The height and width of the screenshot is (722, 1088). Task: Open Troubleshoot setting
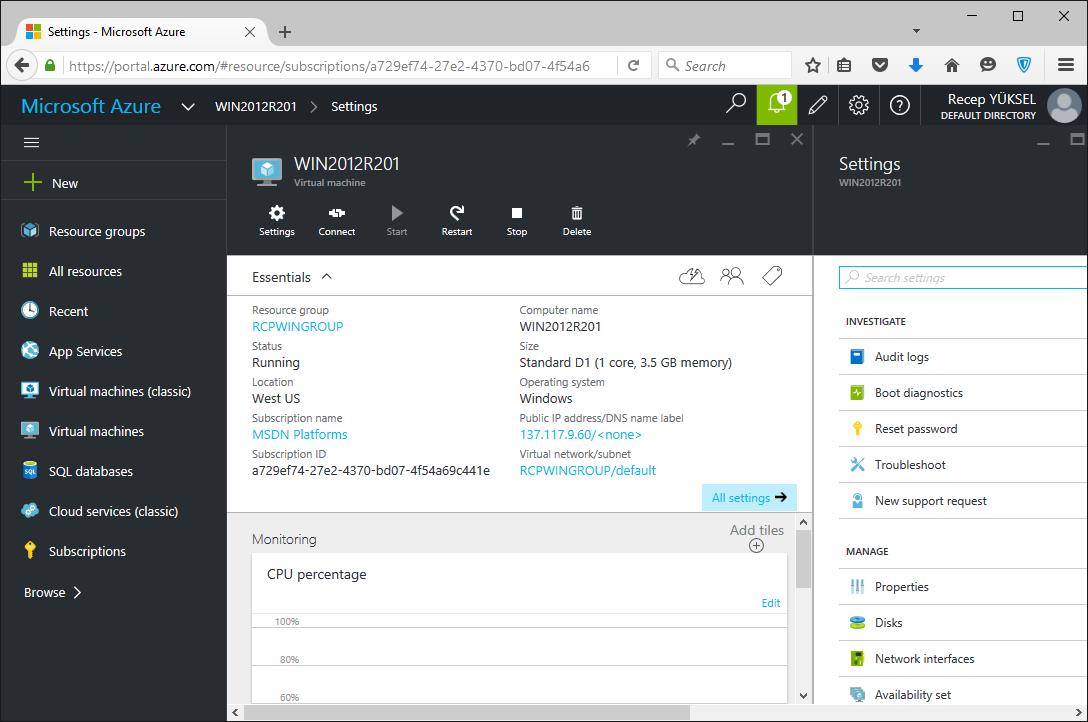pyautogui.click(x=962, y=465)
